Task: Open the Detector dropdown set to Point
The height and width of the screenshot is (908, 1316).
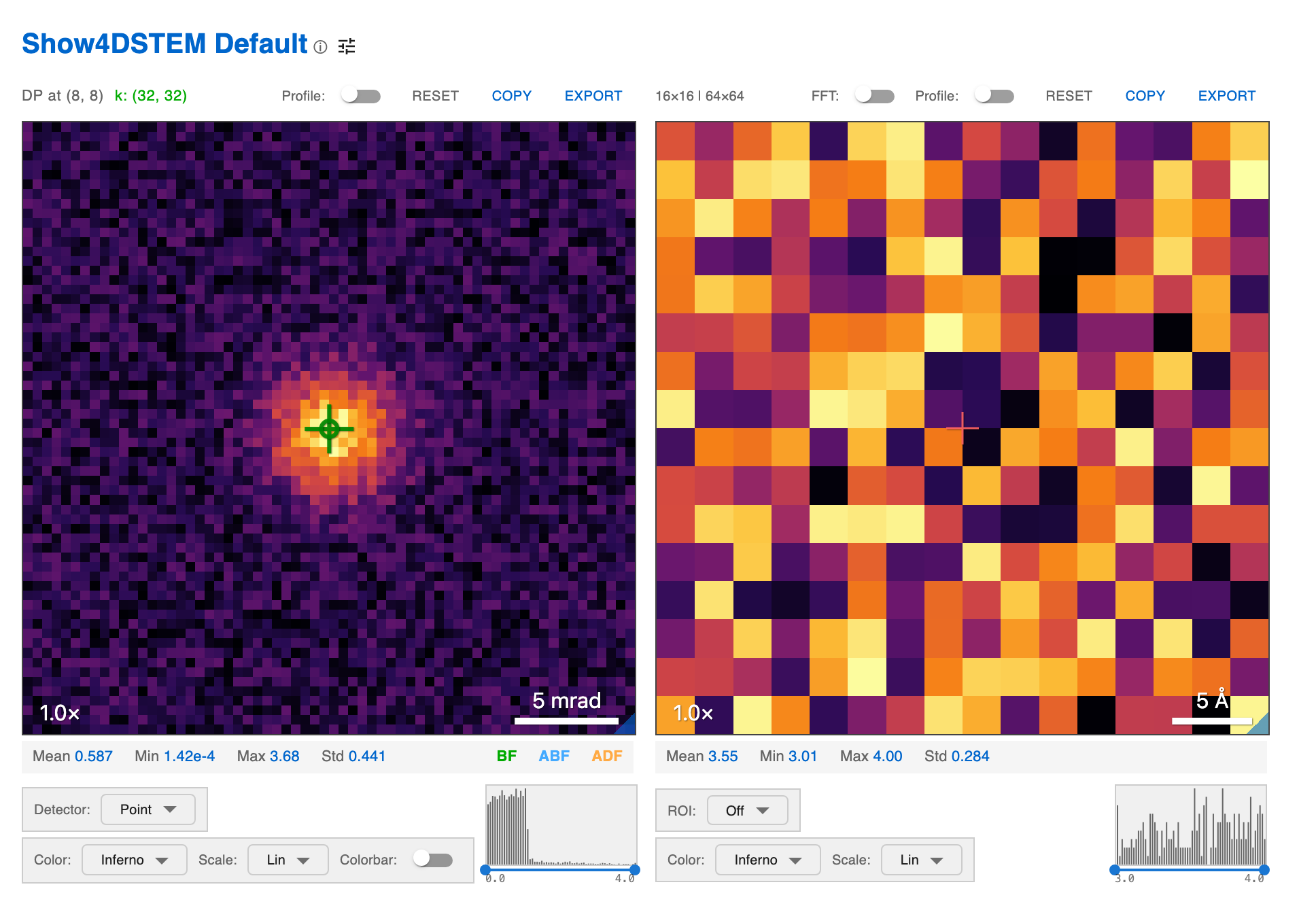Action: tap(148, 809)
